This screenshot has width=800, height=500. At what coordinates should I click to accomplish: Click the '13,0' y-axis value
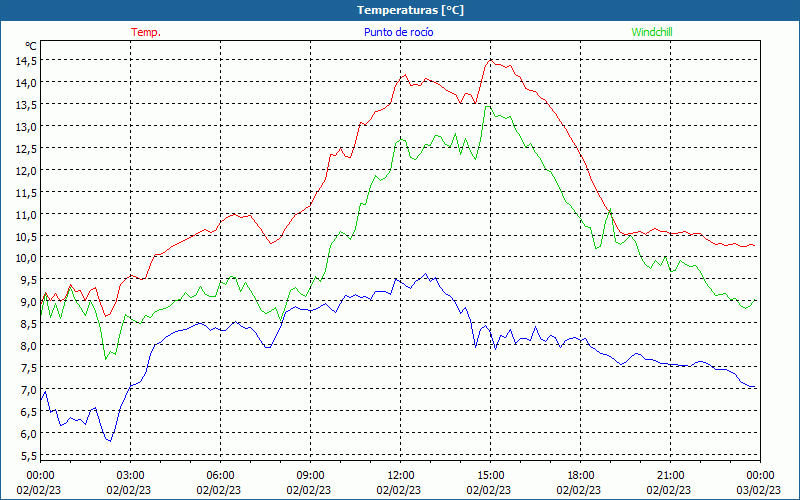(x=26, y=127)
